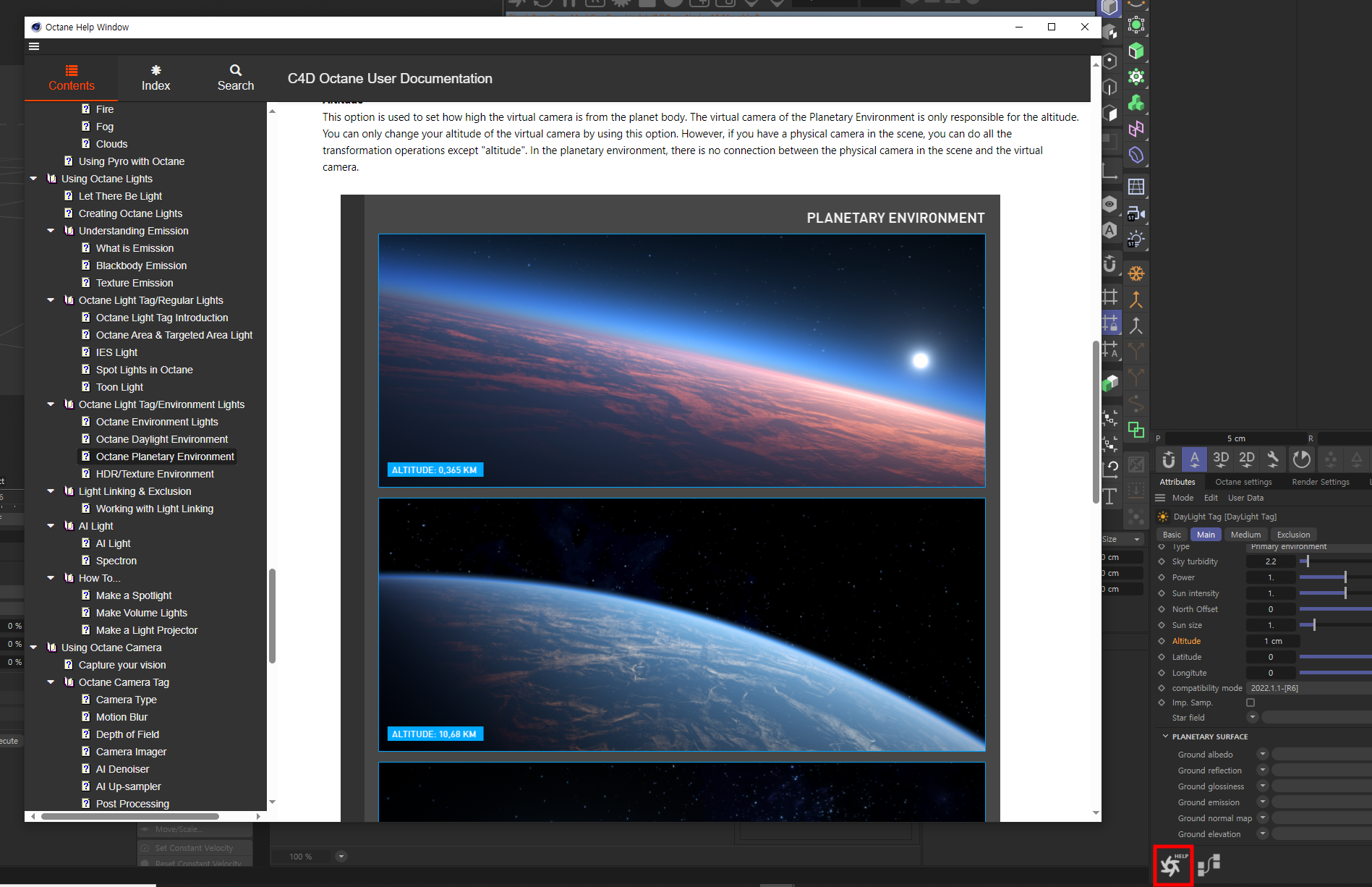Open the Star field dropdown arrow
This screenshot has width=1372, height=887.
coord(1253,717)
